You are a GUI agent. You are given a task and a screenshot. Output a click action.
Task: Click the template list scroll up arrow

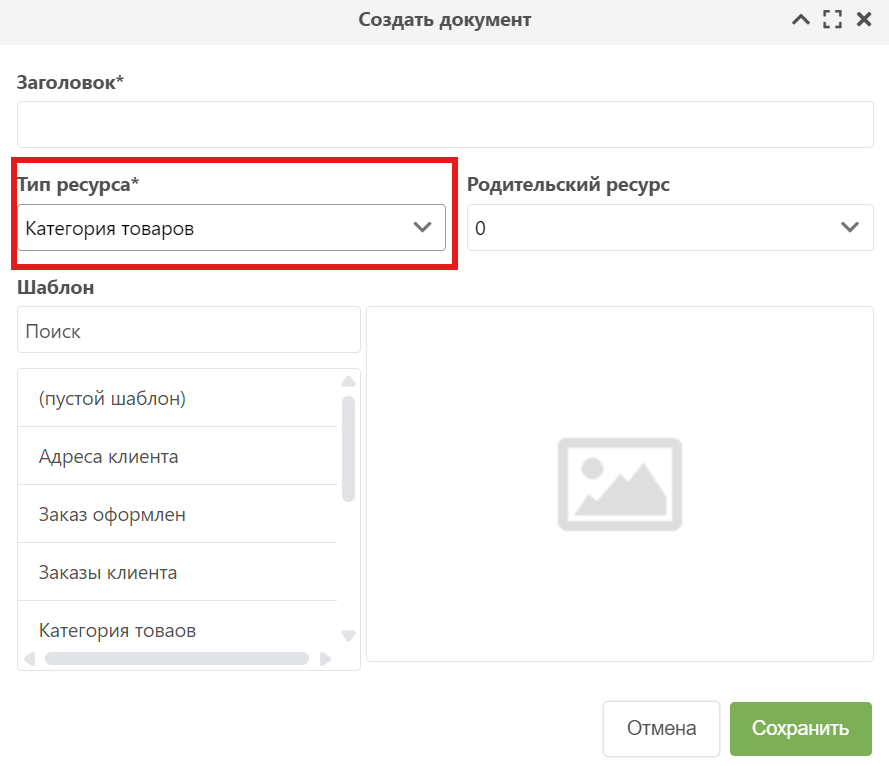click(x=348, y=381)
